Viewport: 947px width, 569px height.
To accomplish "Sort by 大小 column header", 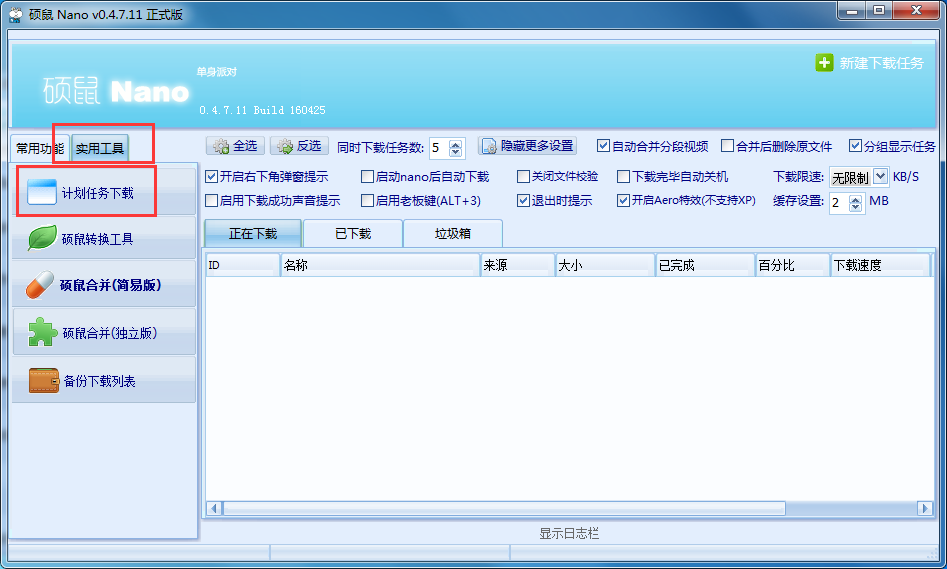I will point(605,265).
